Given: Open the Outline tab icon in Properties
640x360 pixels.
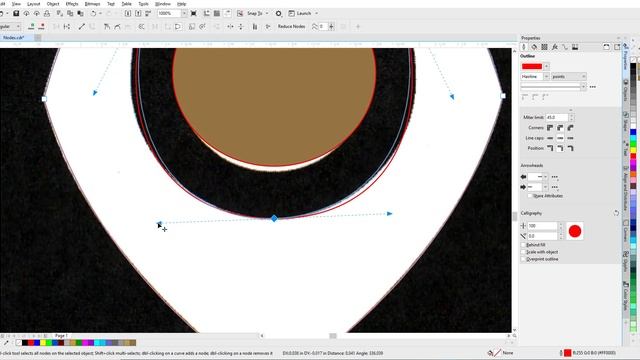Looking at the screenshot, I should click(524, 47).
